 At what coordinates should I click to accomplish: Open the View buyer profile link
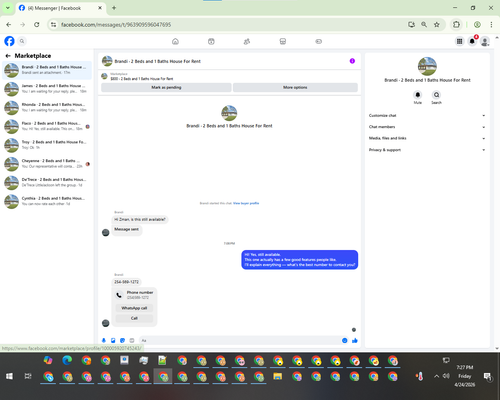(x=246, y=203)
